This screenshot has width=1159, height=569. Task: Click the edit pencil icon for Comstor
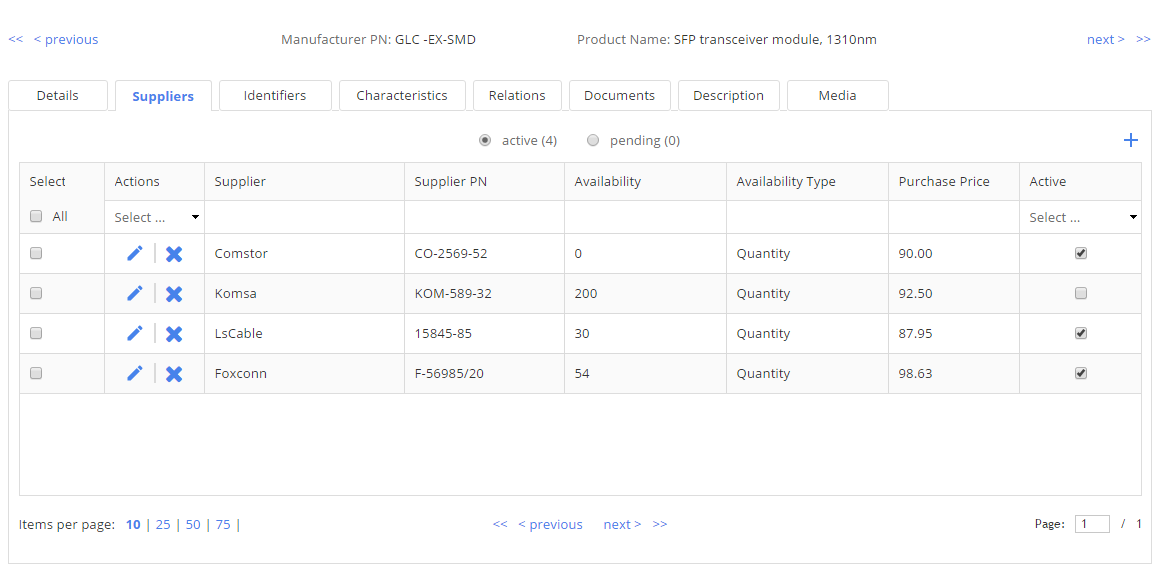click(135, 253)
